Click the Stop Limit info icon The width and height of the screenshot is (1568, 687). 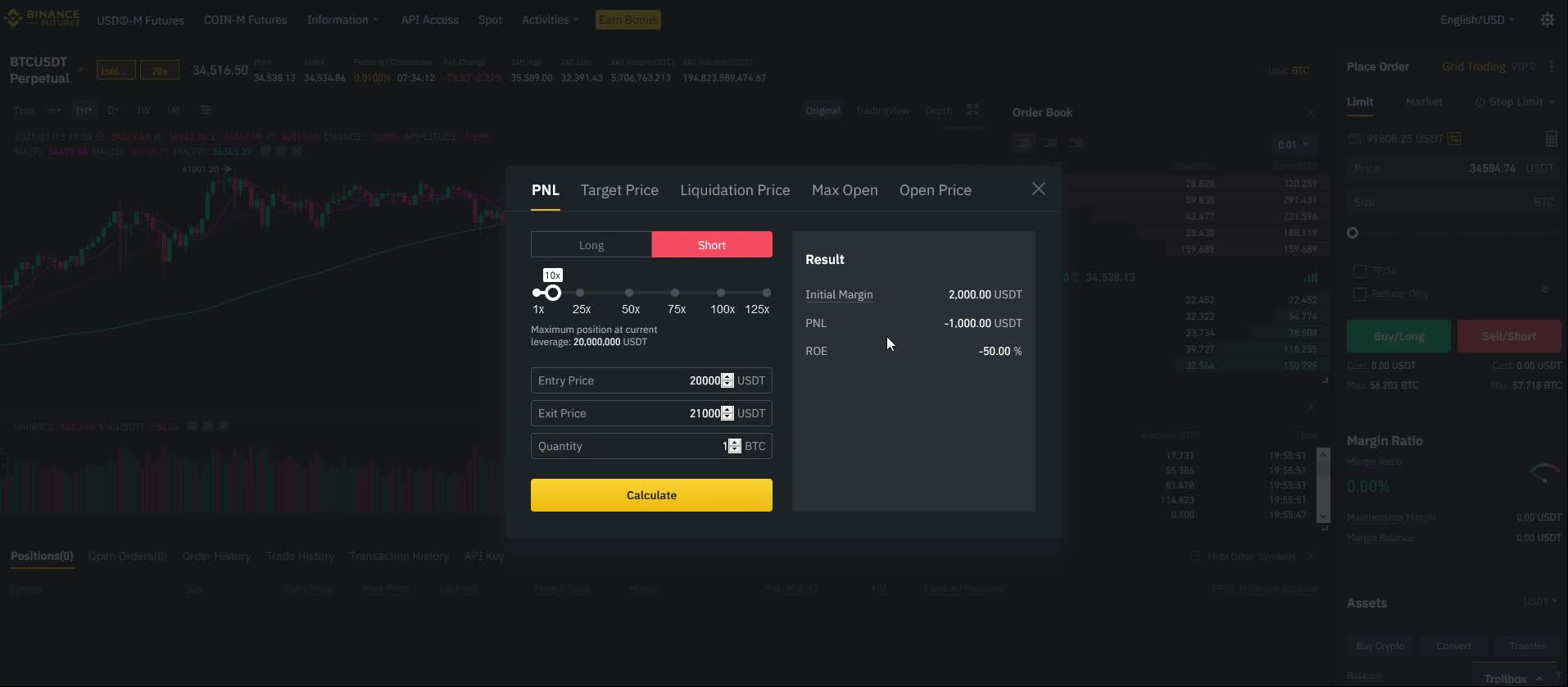click(x=1480, y=102)
